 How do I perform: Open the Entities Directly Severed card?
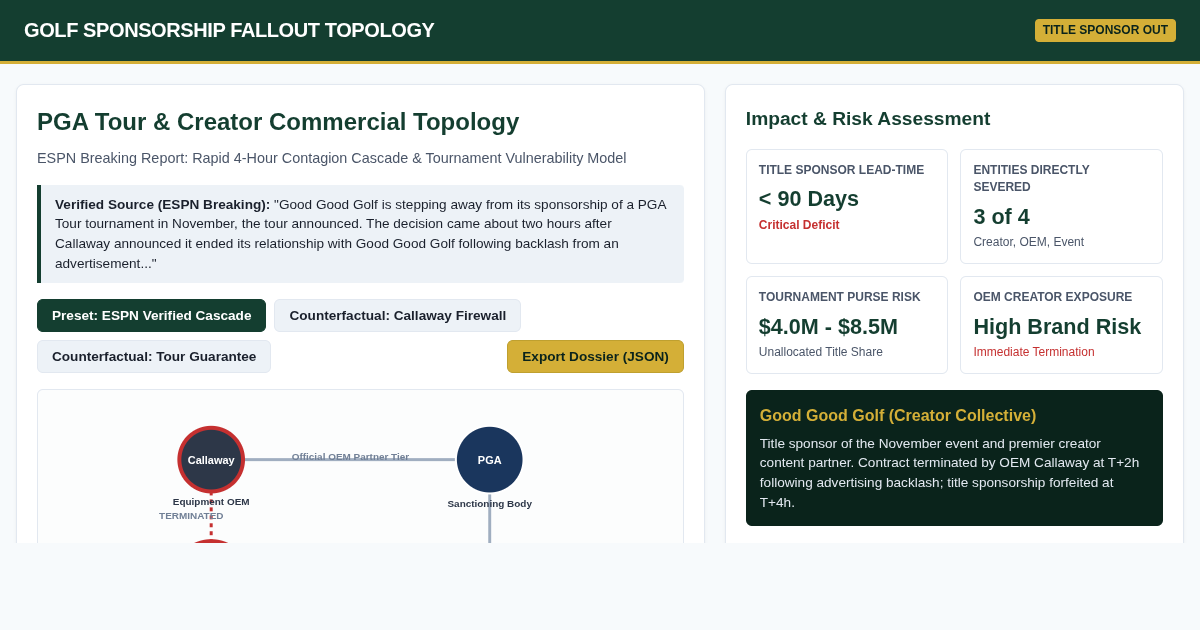[1061, 206]
